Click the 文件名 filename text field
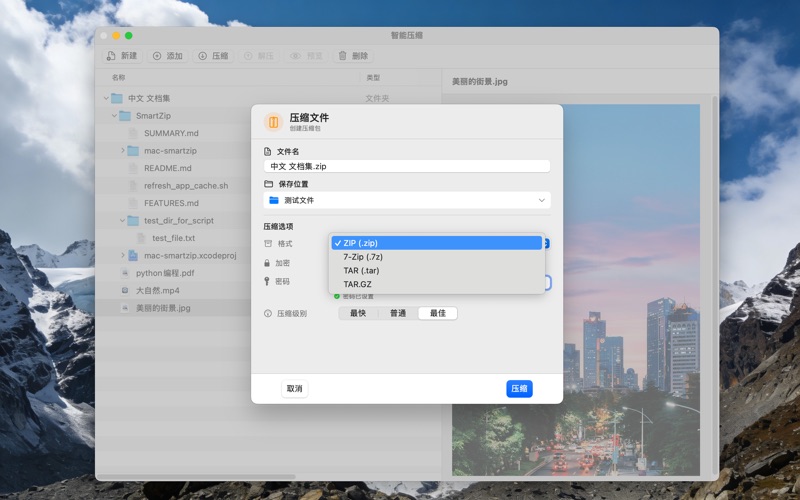The image size is (800, 500). click(407, 166)
